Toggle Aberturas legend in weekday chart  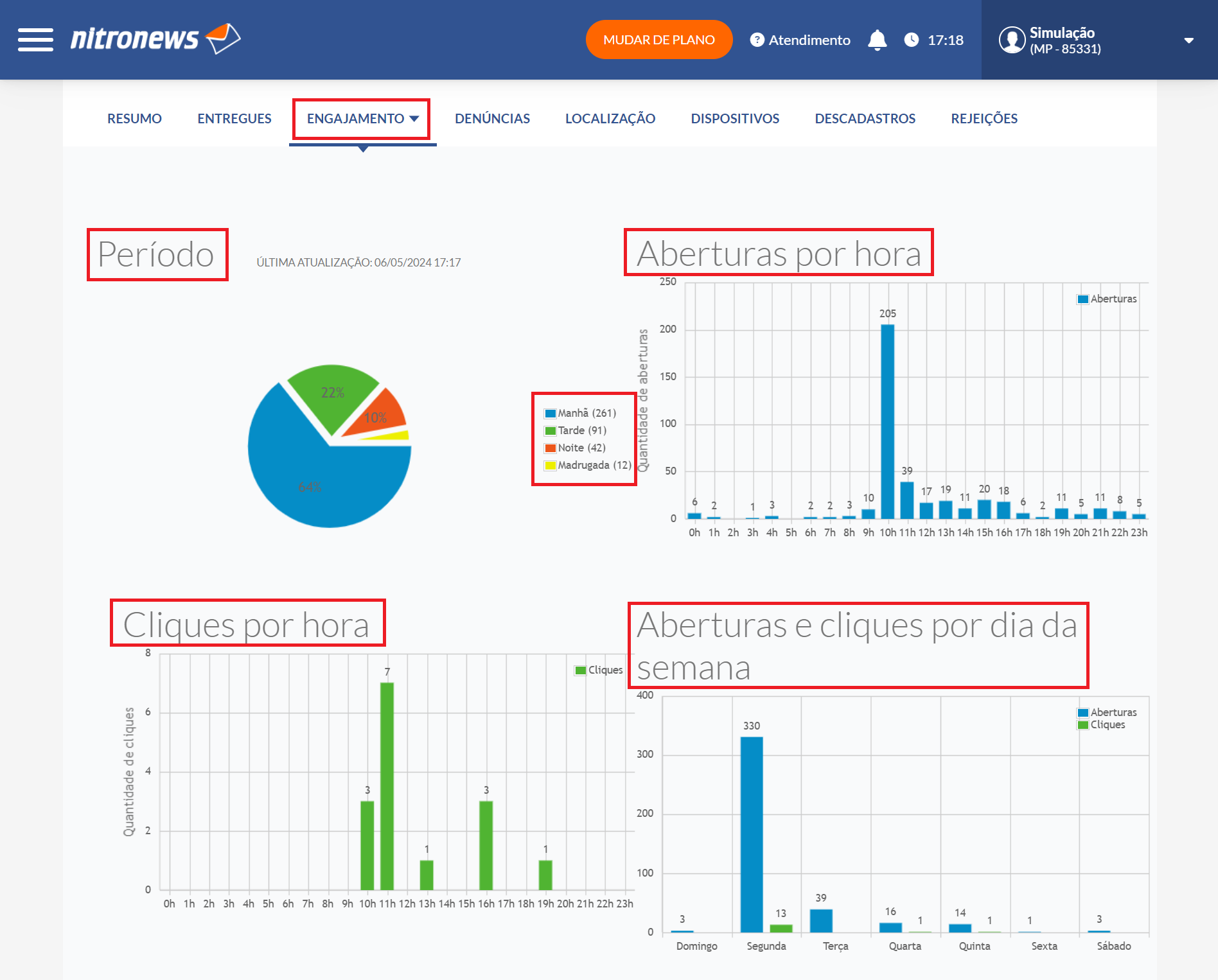coord(1107,712)
